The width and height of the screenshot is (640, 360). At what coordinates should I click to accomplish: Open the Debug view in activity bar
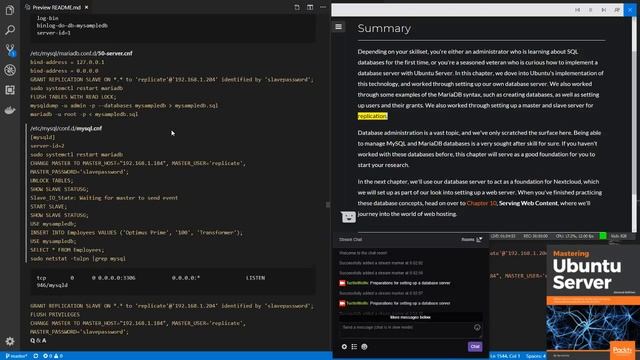(10, 70)
